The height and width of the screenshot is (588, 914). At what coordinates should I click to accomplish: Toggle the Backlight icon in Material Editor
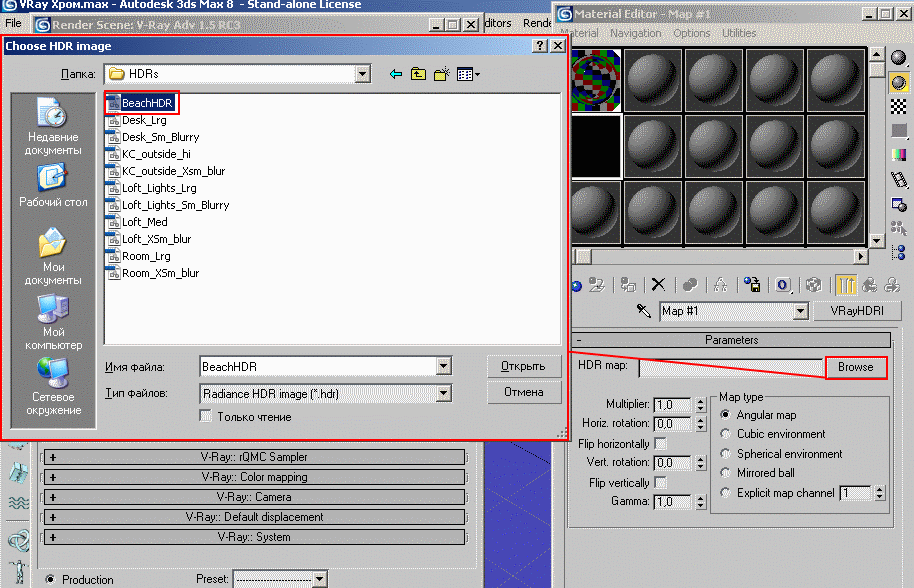[x=899, y=82]
